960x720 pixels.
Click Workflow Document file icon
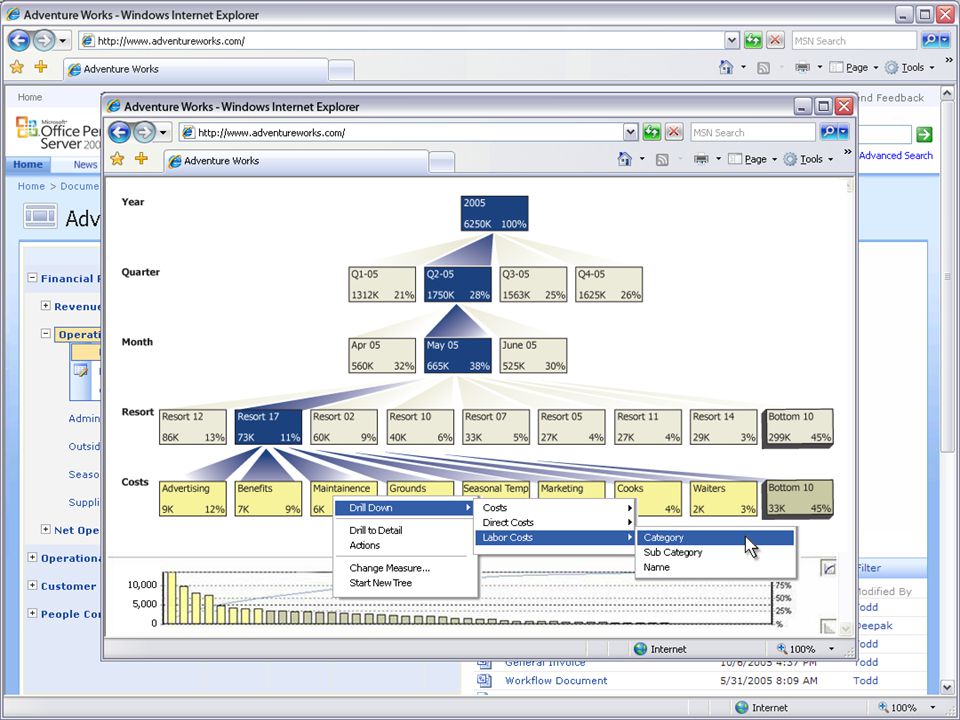point(484,680)
